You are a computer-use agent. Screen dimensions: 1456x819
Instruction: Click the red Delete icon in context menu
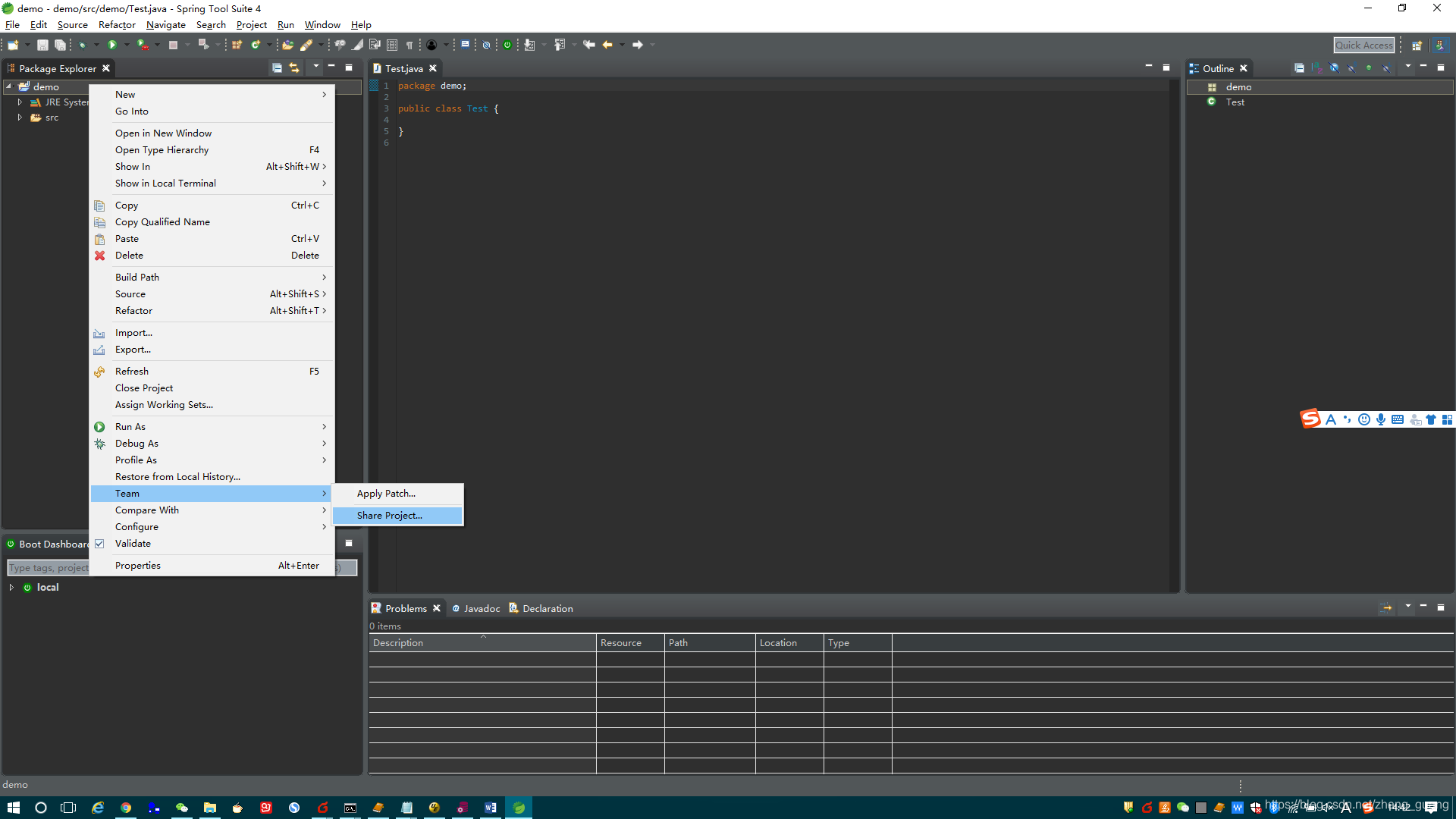[x=99, y=256]
